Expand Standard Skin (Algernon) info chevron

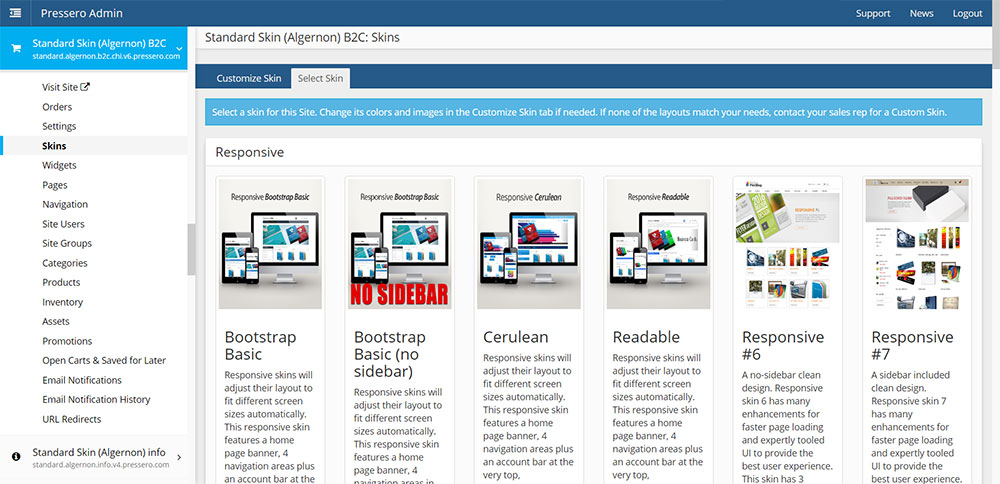tap(179, 457)
